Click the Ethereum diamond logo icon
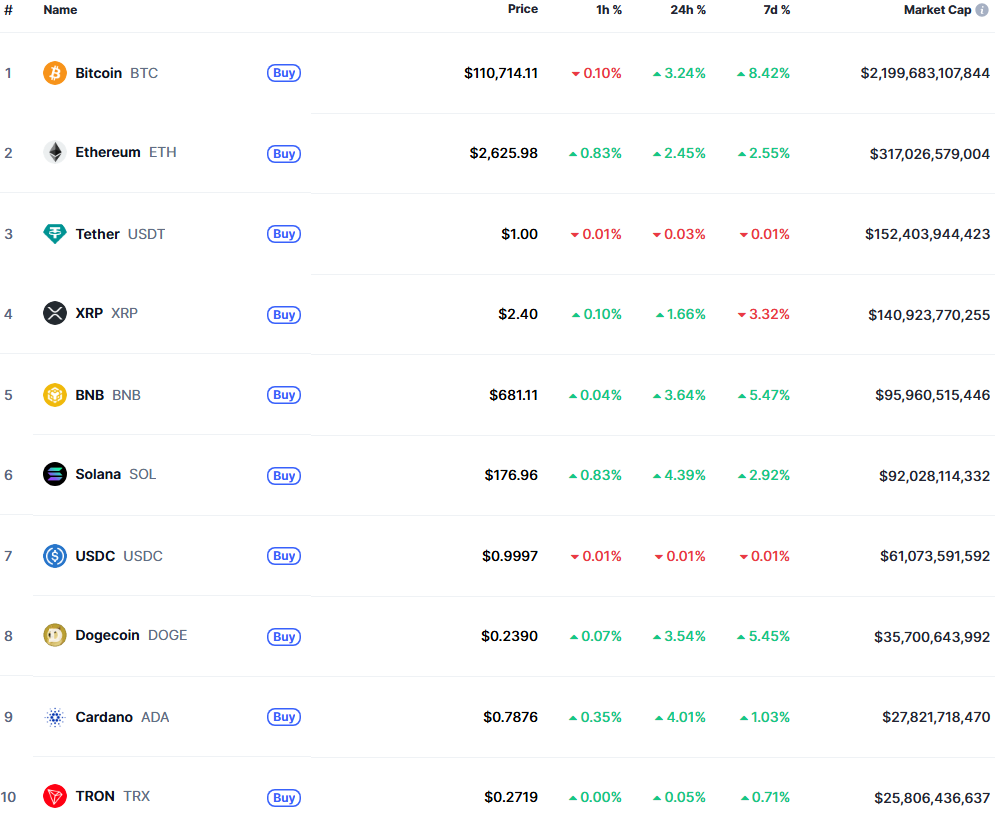This screenshot has width=995, height=818. (x=55, y=153)
